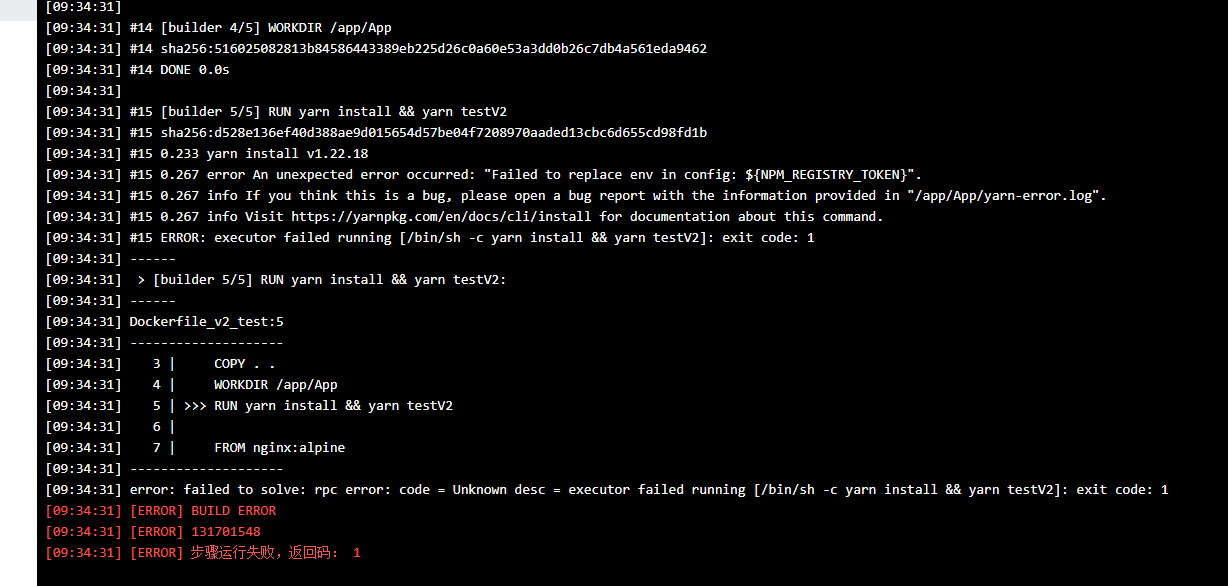Screen dimensions: 1228x586
Task: Click the sha256:516025082813 hash line
Action: 376,49
